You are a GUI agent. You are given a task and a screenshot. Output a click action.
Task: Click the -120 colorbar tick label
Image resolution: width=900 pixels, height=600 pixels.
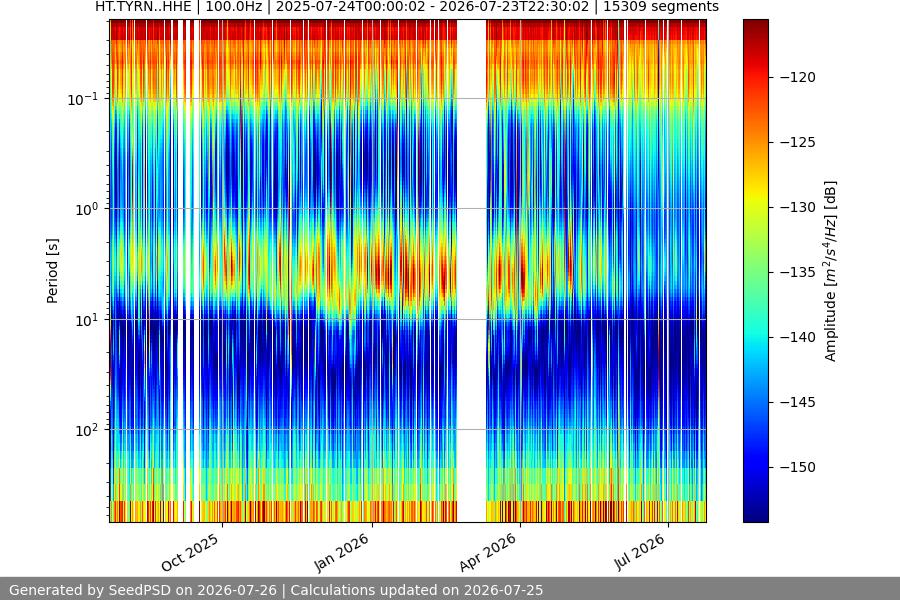[x=798, y=77]
